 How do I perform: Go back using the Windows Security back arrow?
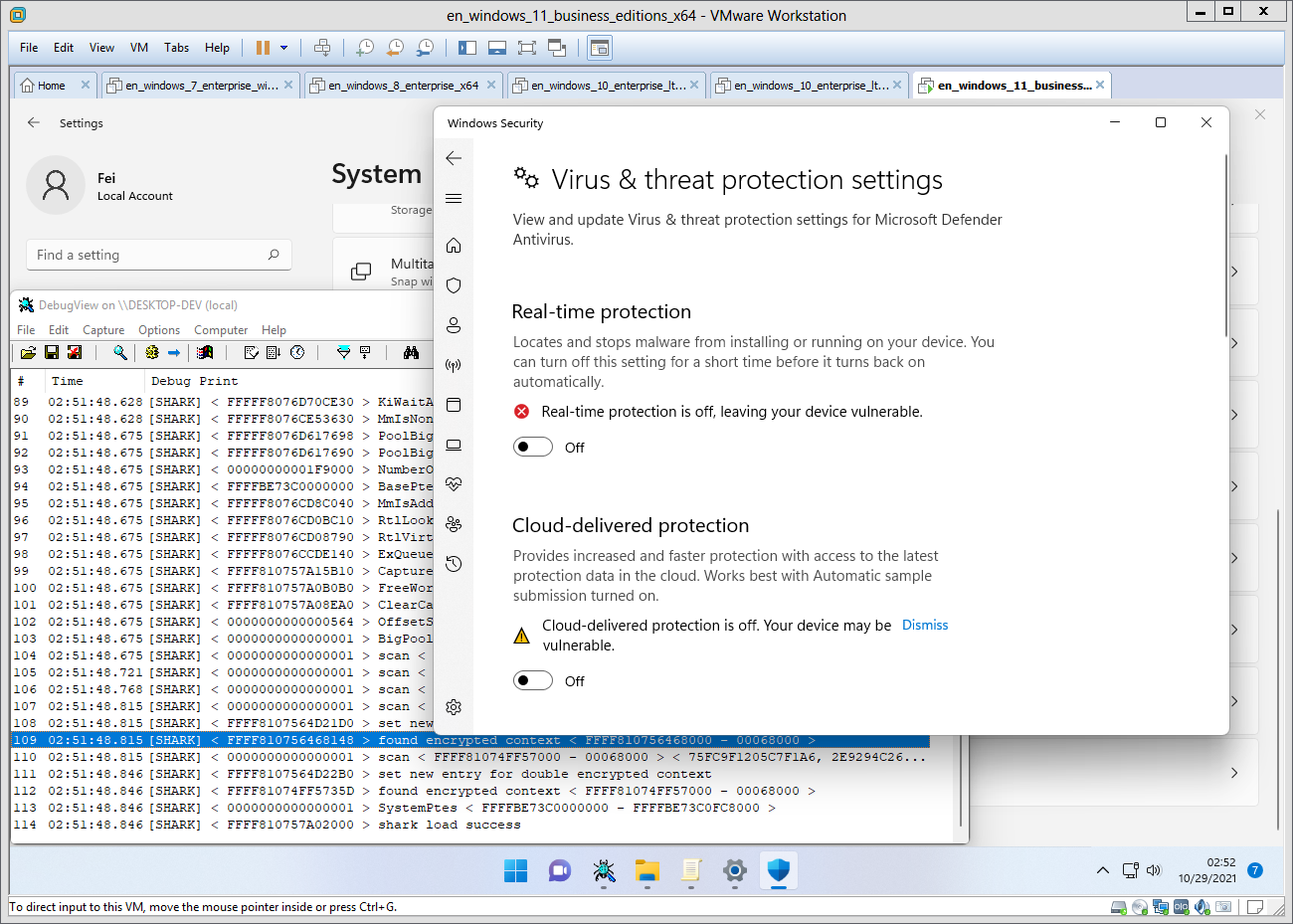[x=454, y=157]
